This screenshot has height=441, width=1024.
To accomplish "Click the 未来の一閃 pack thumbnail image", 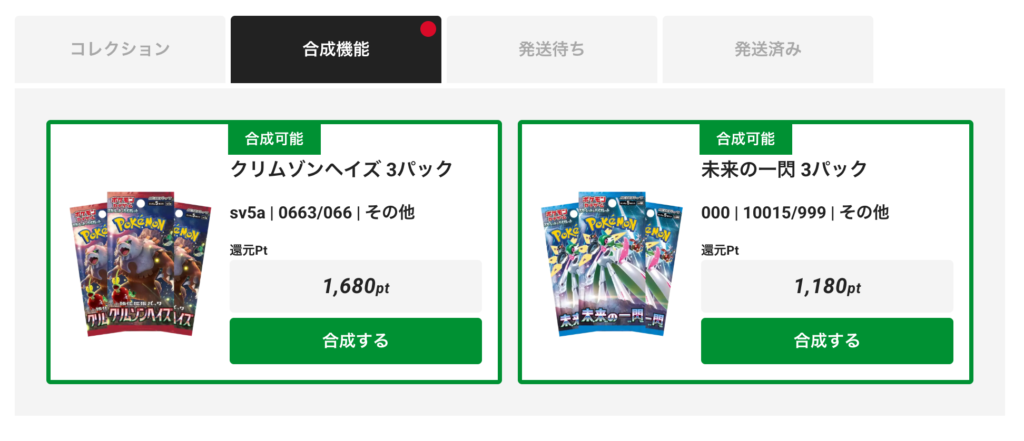I will pyautogui.click(x=612, y=264).
